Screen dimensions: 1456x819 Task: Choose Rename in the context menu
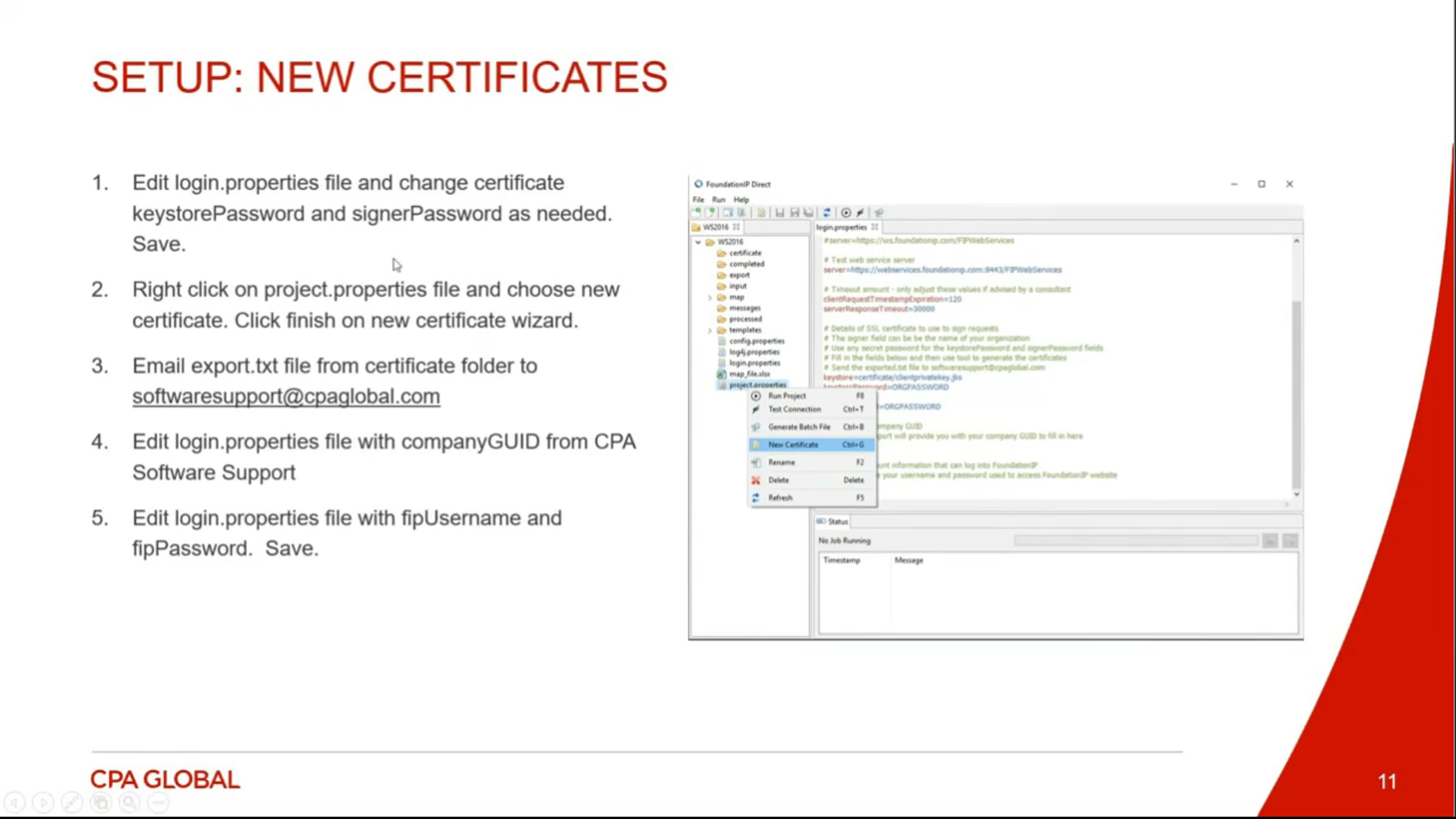pyautogui.click(x=811, y=462)
